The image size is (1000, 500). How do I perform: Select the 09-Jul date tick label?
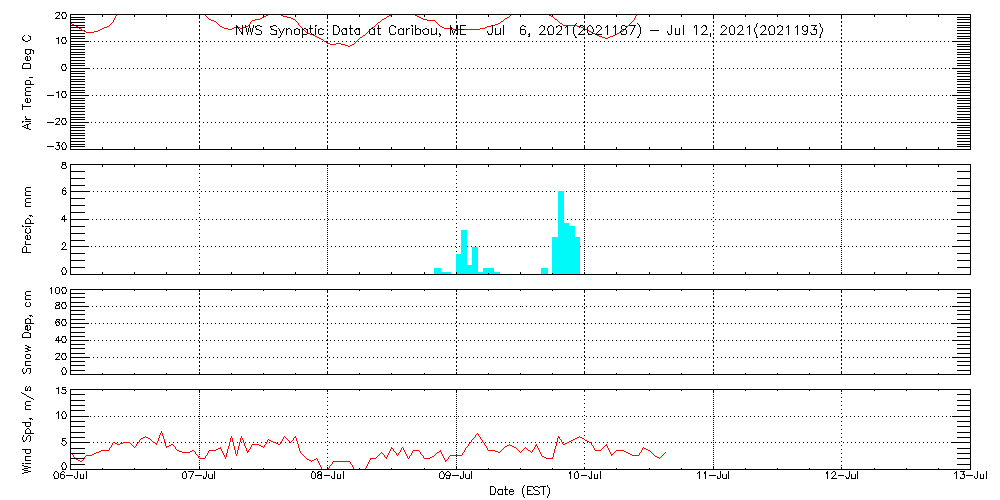pyautogui.click(x=457, y=477)
